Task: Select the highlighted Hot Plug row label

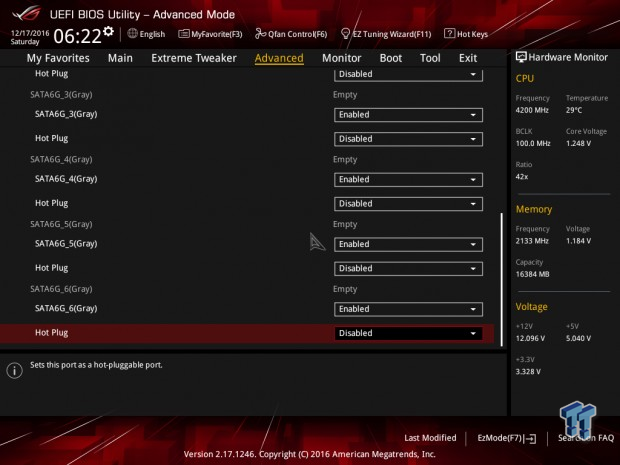Action: (51, 333)
